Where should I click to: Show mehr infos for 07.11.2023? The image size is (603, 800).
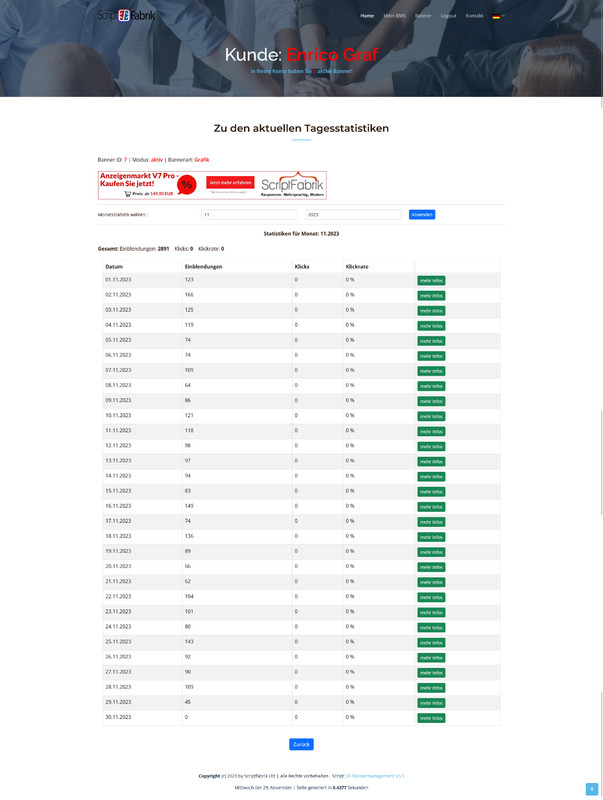tap(431, 371)
